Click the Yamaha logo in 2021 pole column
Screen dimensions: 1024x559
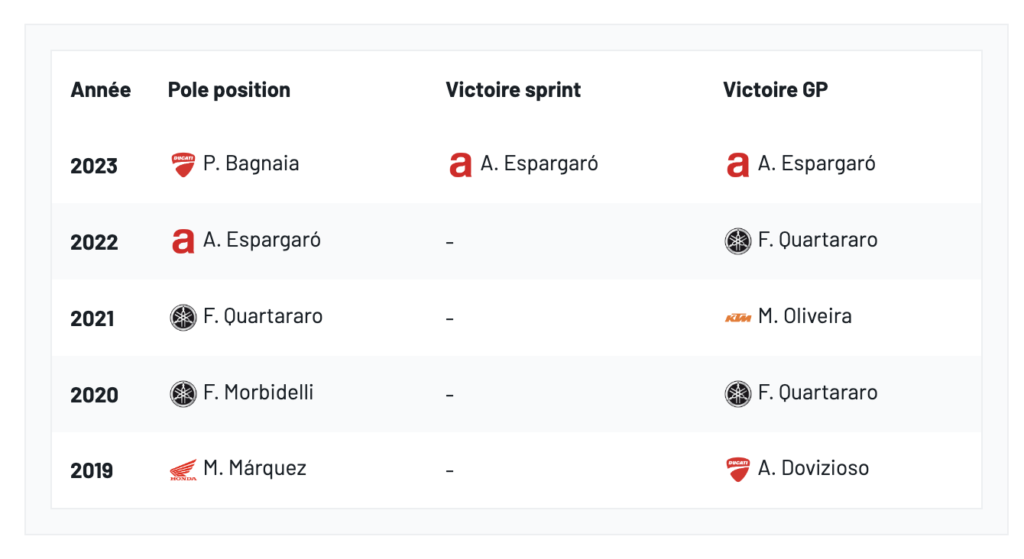pos(183,317)
